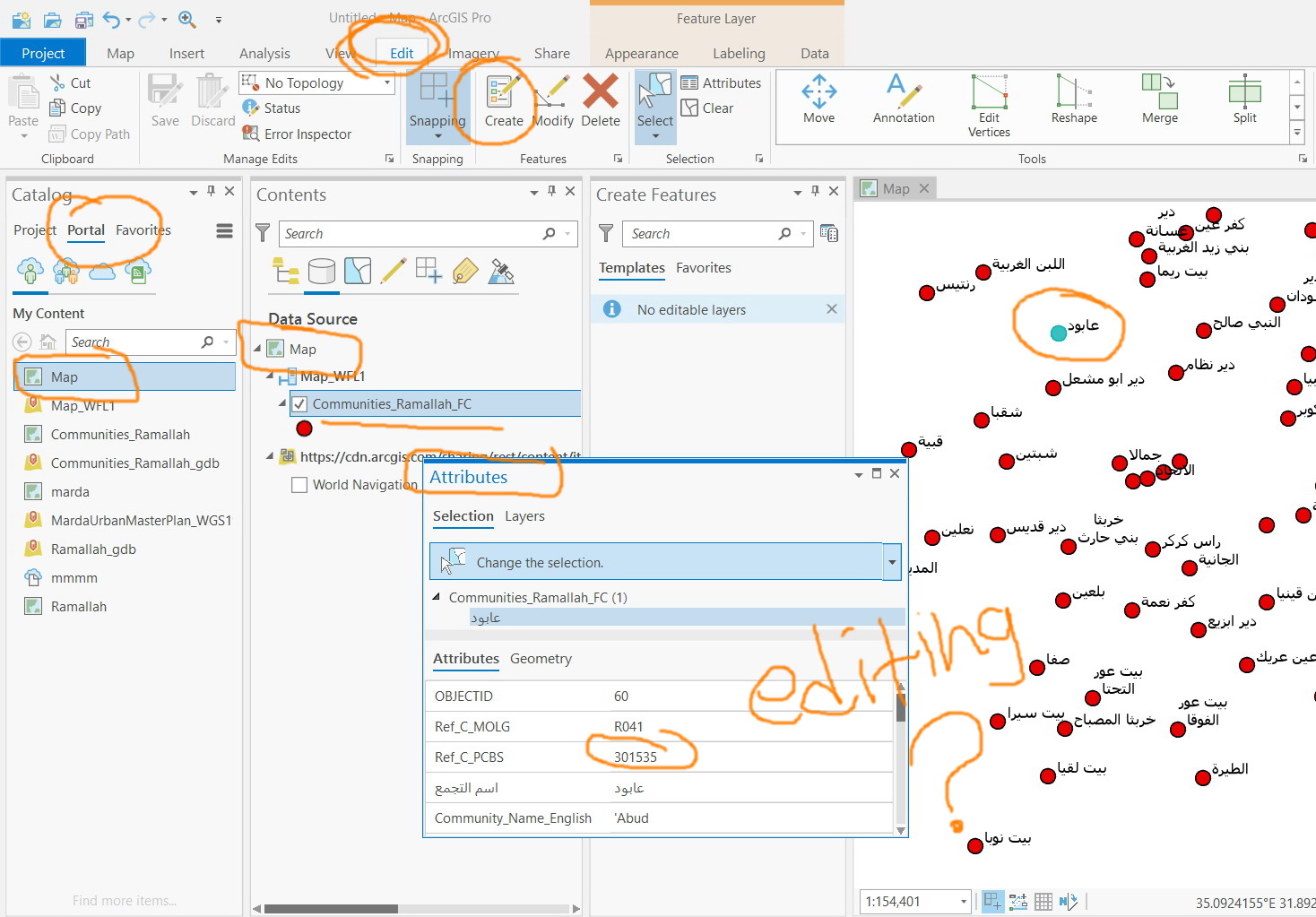Image resolution: width=1316 pixels, height=917 pixels.
Task: Open the Catalog hamburger menu
Action: tap(224, 231)
